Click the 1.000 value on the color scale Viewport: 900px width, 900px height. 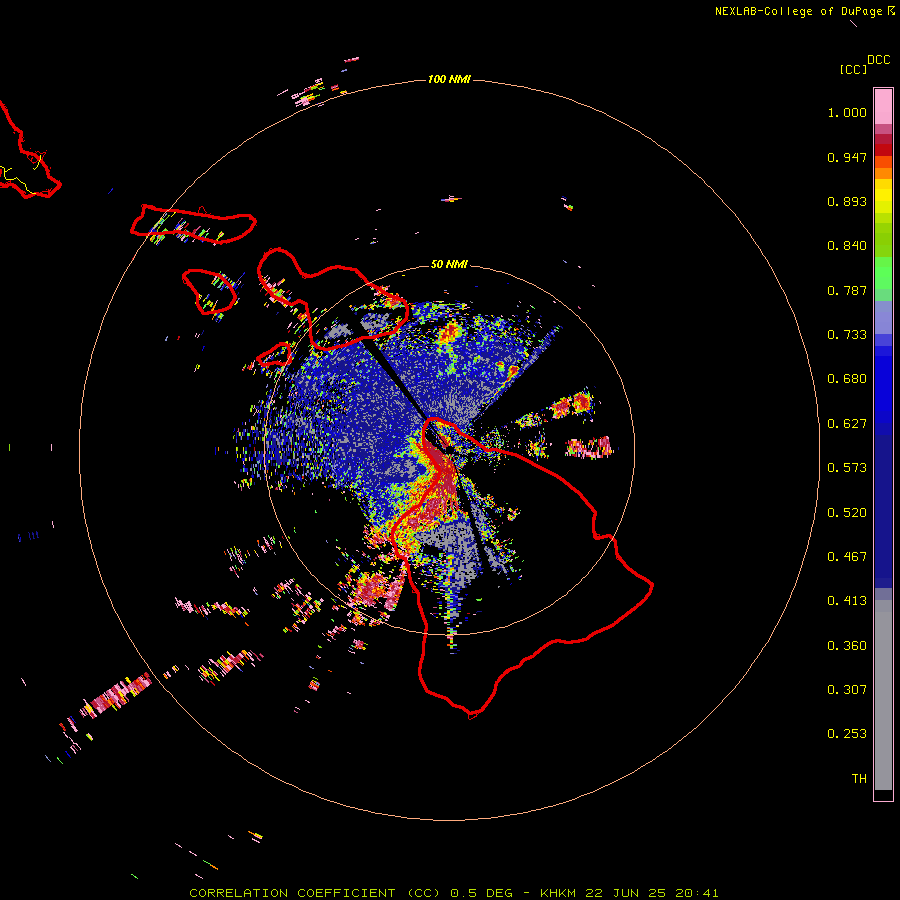[847, 112]
